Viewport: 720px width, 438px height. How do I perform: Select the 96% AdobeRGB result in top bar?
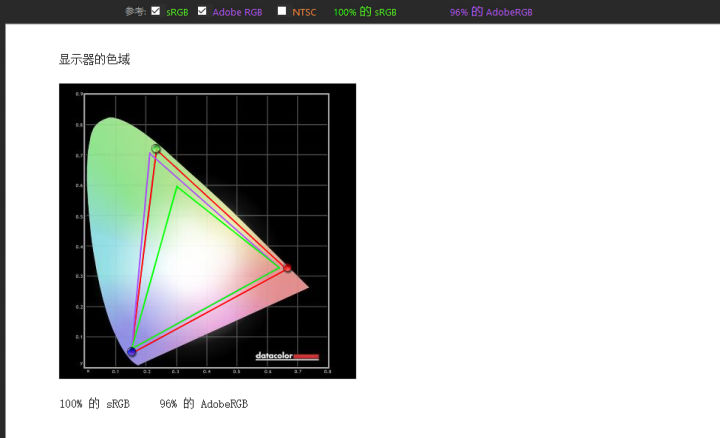(x=491, y=12)
